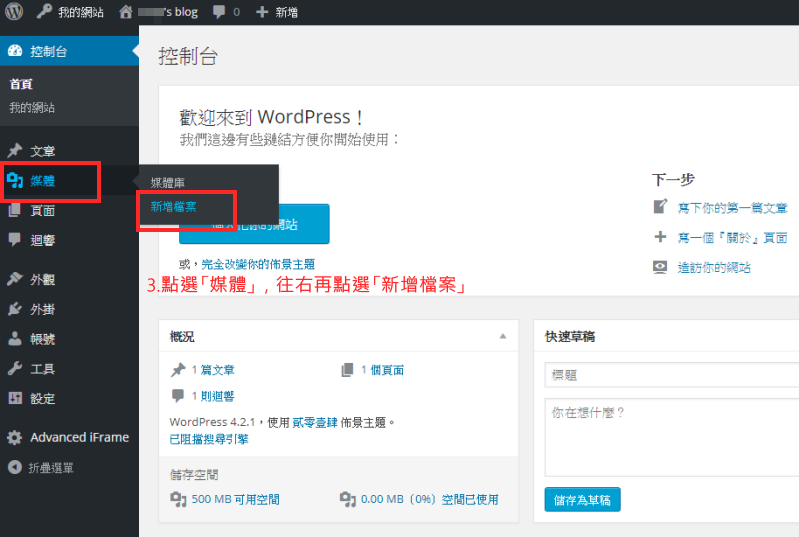Click the pages icon next to 1 個頁面
The height and width of the screenshot is (537, 799).
348,369
